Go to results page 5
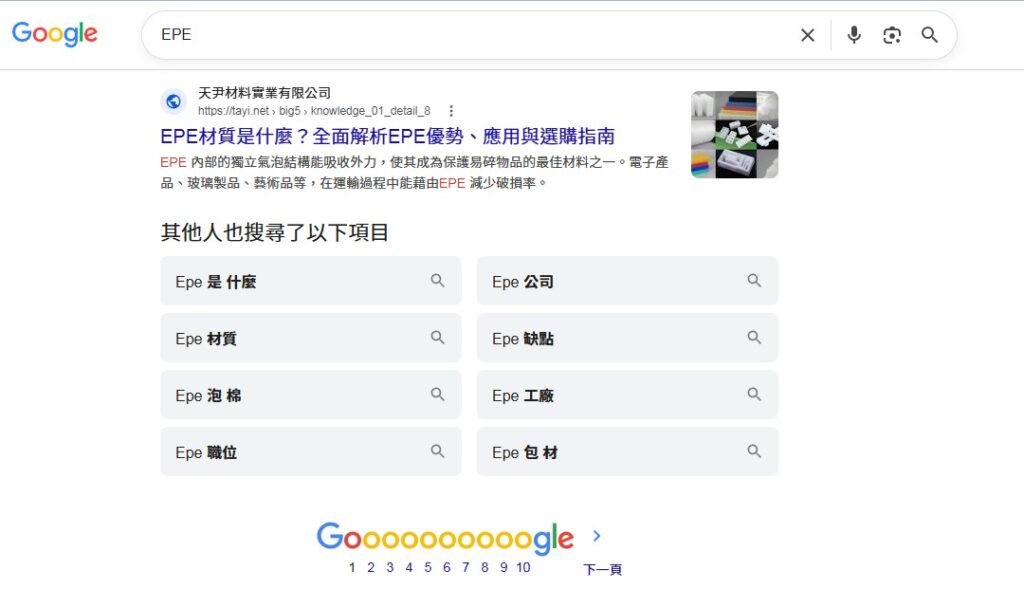 [428, 567]
